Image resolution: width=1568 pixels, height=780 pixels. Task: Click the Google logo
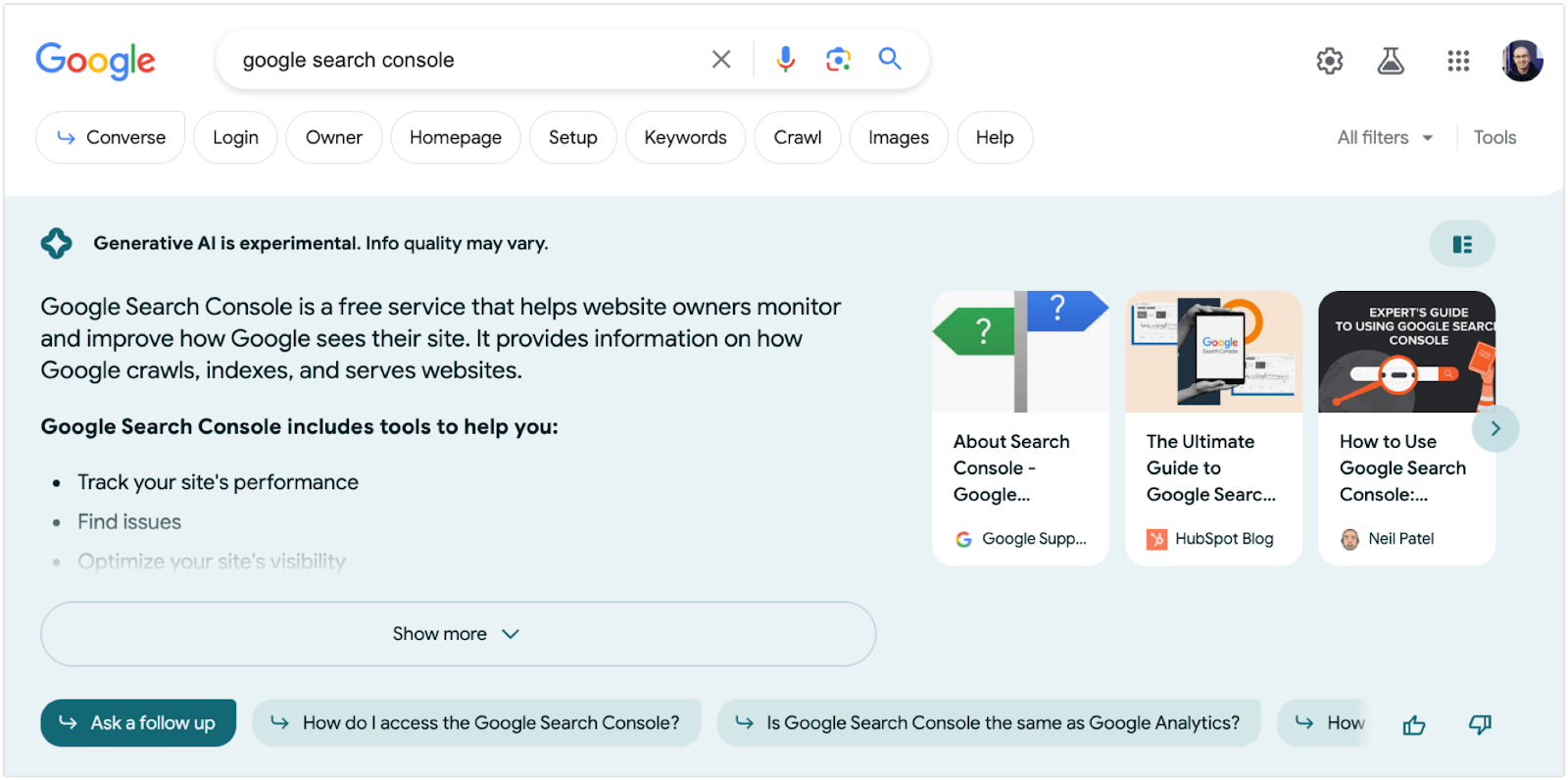pyautogui.click(x=95, y=61)
